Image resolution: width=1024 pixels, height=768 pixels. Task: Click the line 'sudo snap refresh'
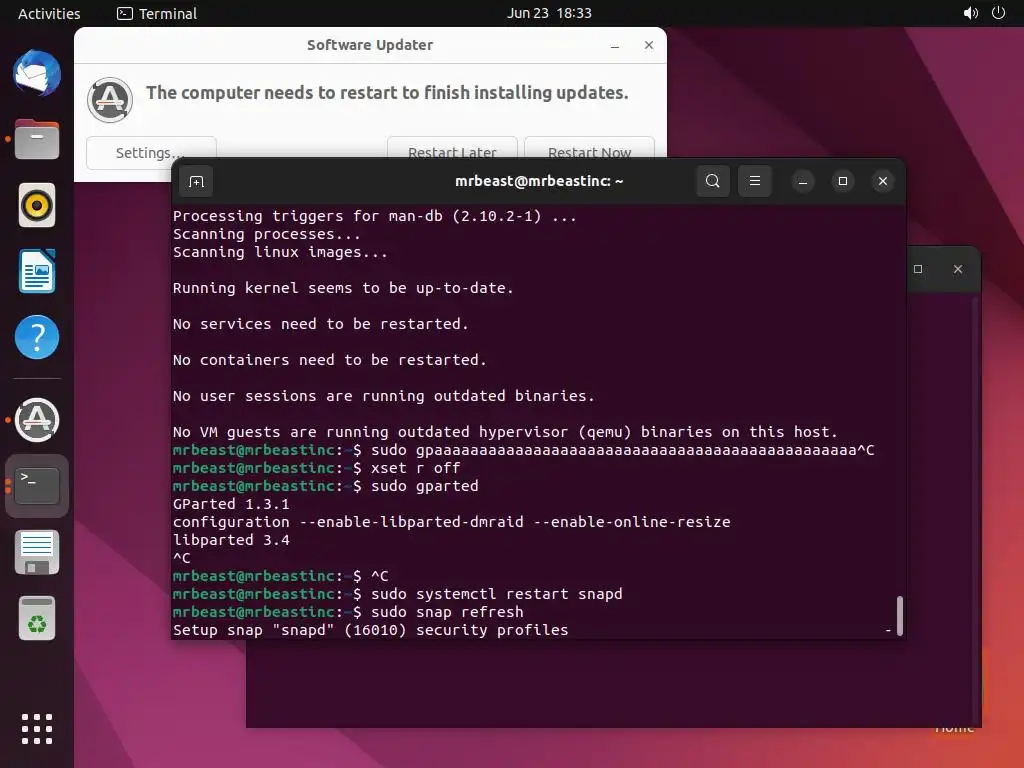coord(348,612)
